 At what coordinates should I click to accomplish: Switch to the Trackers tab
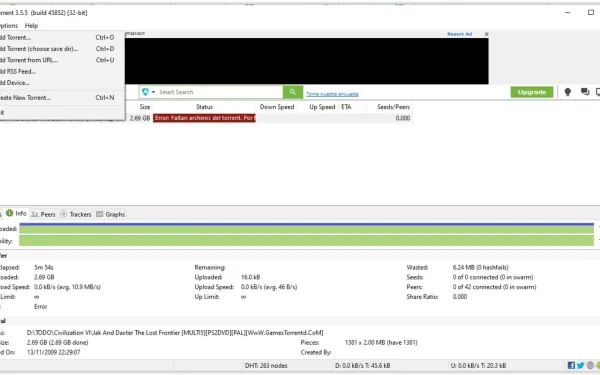[x=76, y=214]
